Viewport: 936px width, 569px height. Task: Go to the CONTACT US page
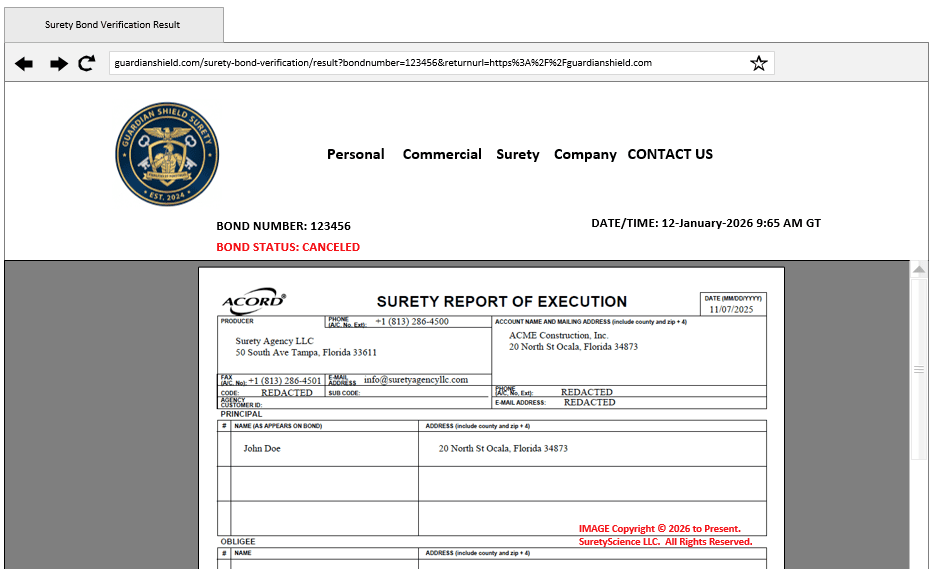point(670,154)
